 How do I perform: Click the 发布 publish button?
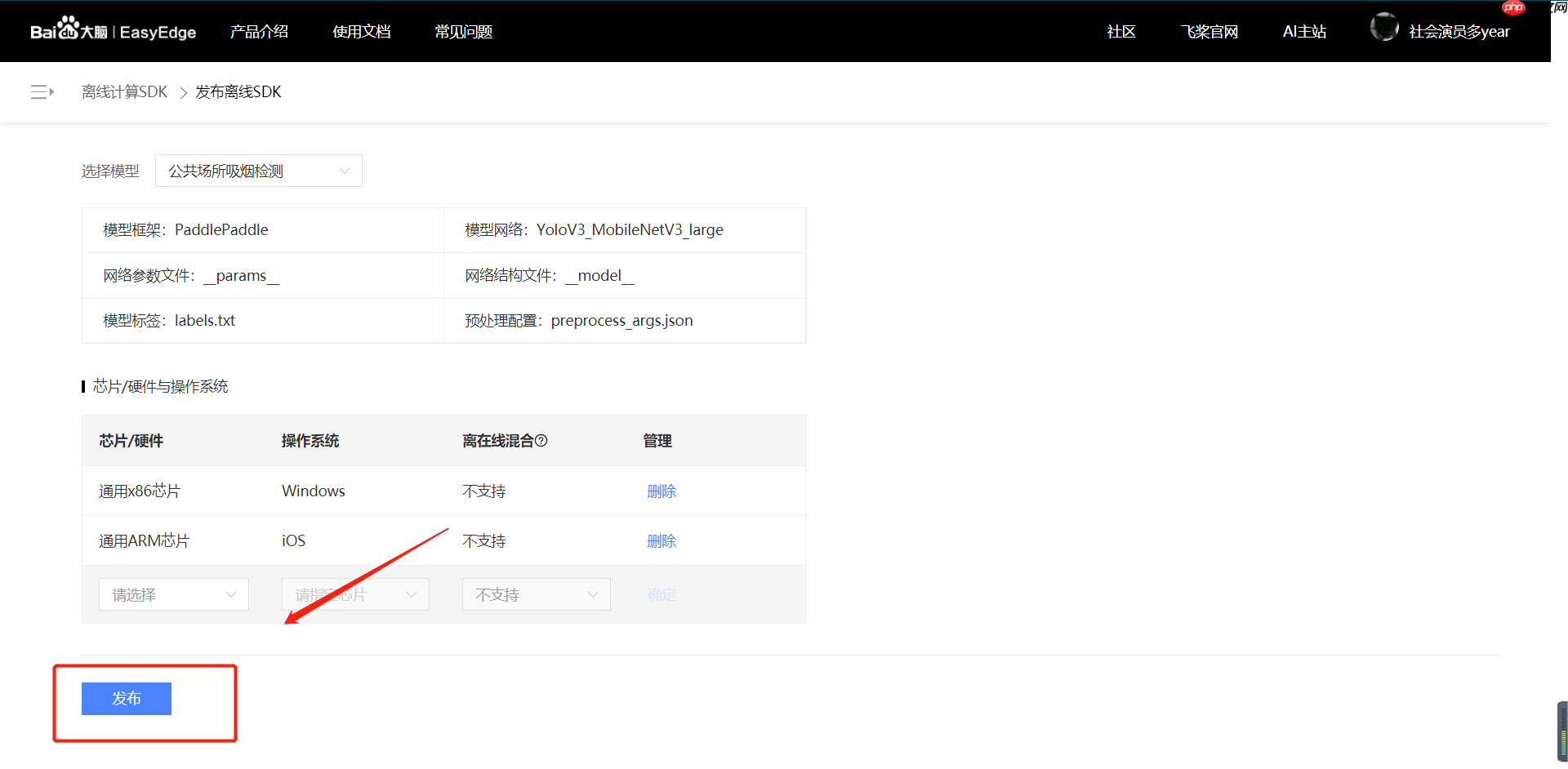[x=126, y=698]
